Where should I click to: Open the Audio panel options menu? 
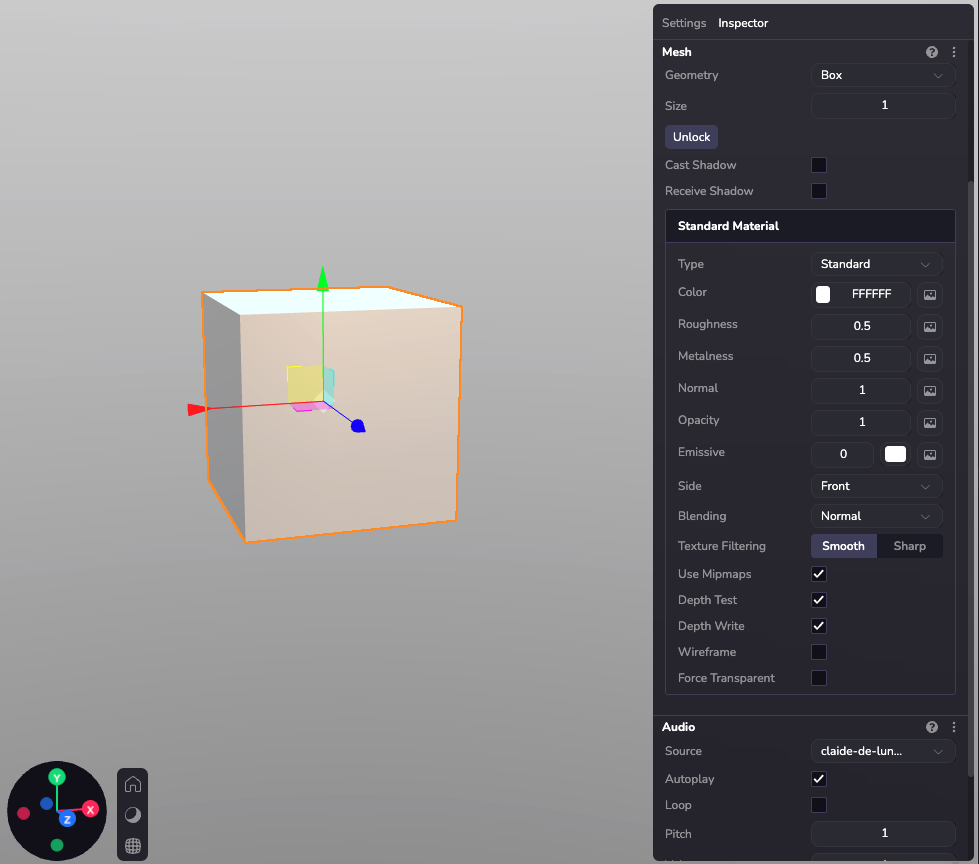953,727
